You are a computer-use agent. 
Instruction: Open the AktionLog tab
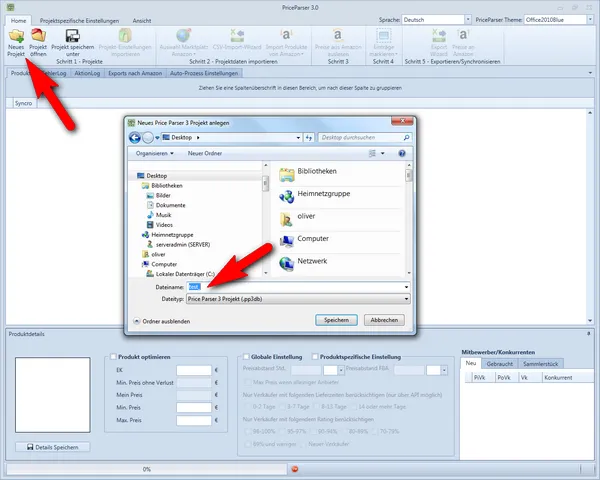(87, 73)
